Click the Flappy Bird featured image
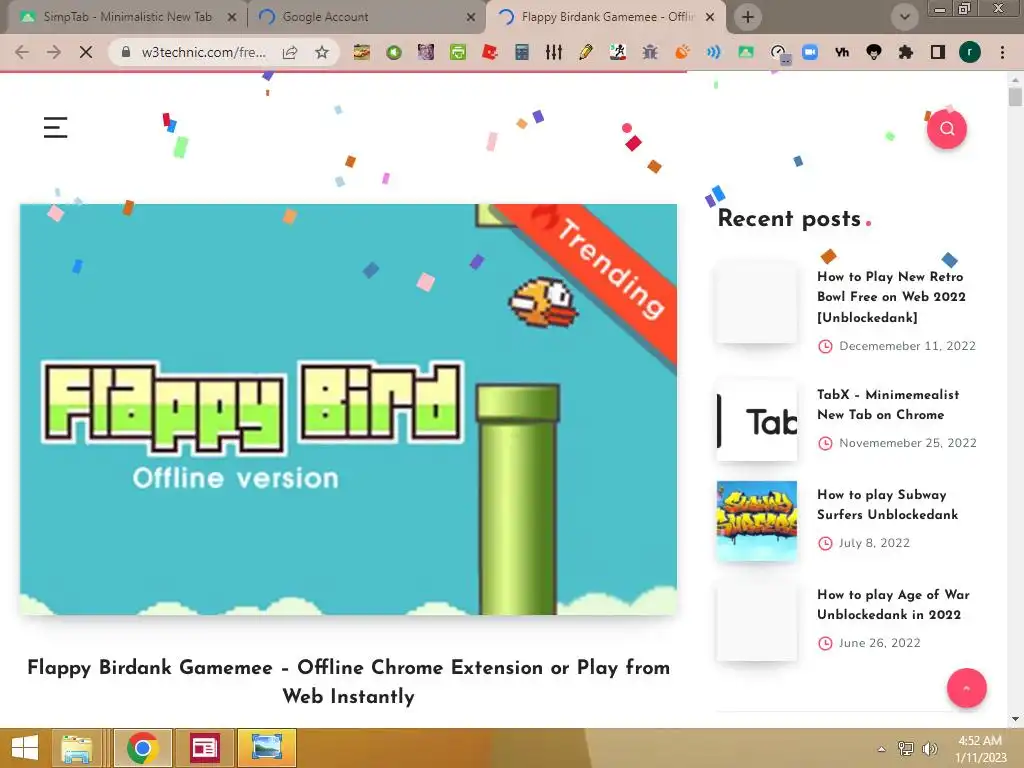The image size is (1024, 768). (348, 409)
